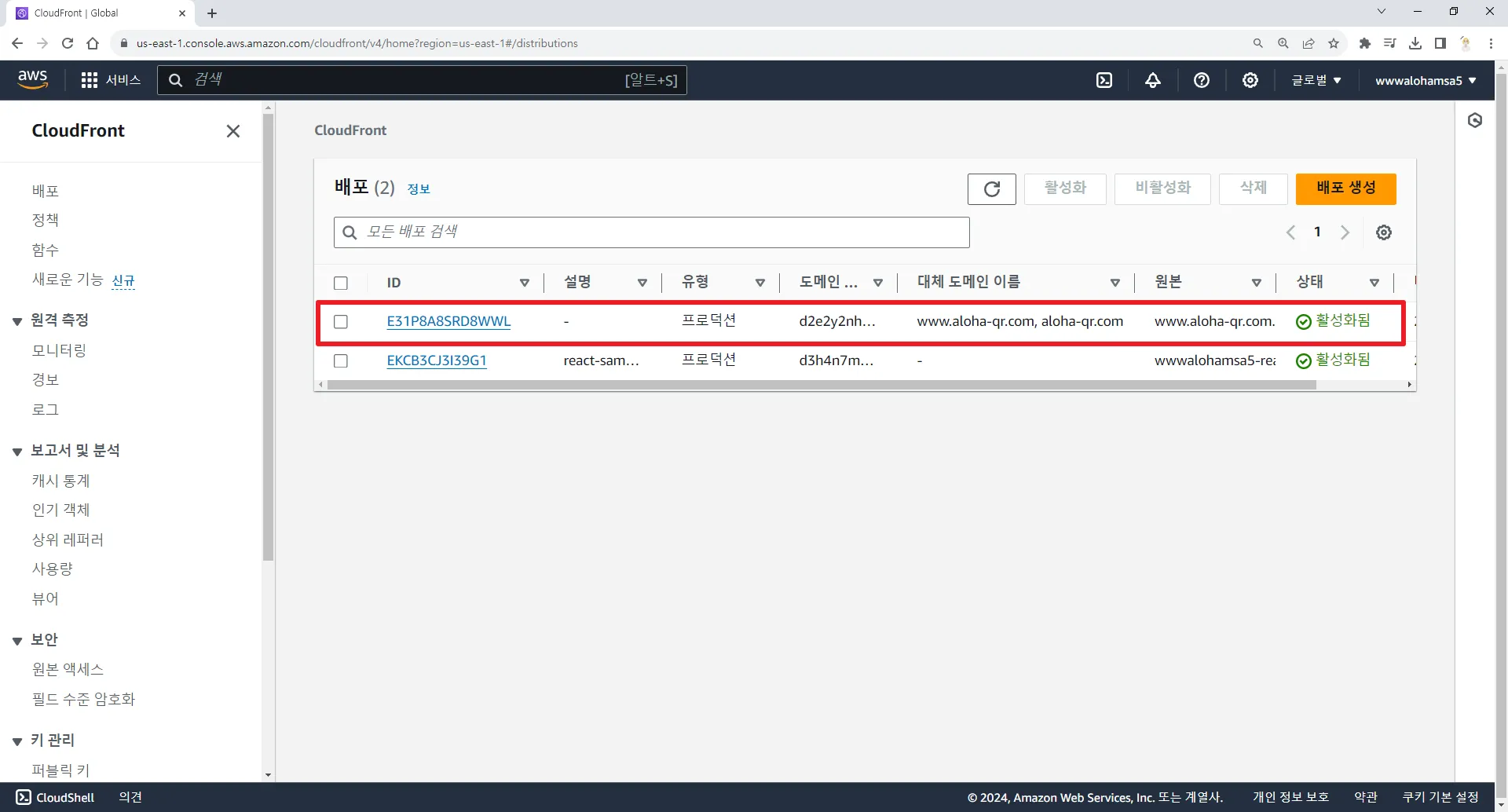Open 함수 in the side navigation
The width and height of the screenshot is (1508, 812).
(46, 250)
